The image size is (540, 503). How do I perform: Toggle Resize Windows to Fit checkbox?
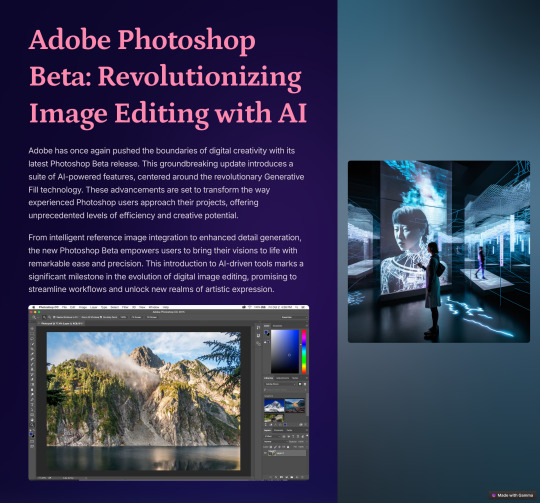54,317
